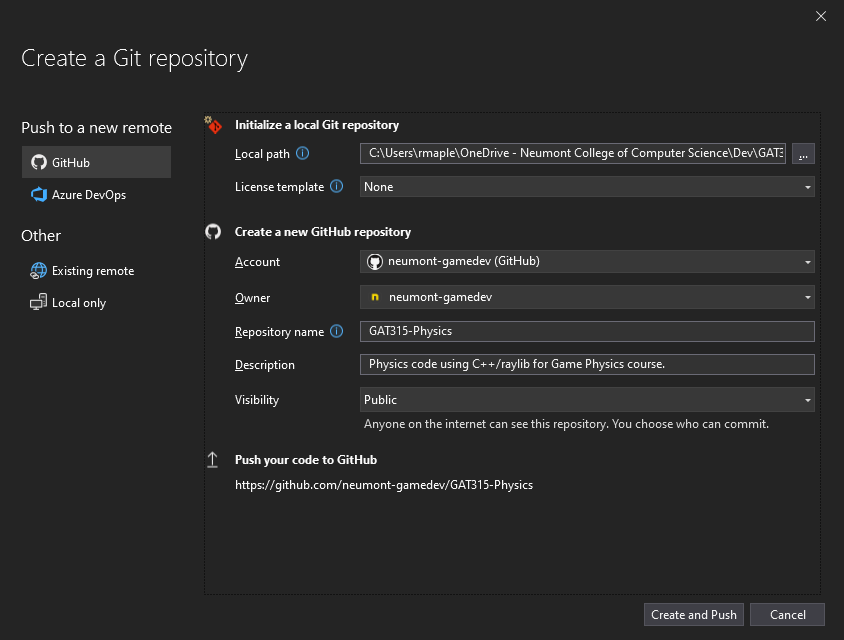Click the git icon beside Initialize header
The height and width of the screenshot is (640, 844).
pyautogui.click(x=213, y=125)
